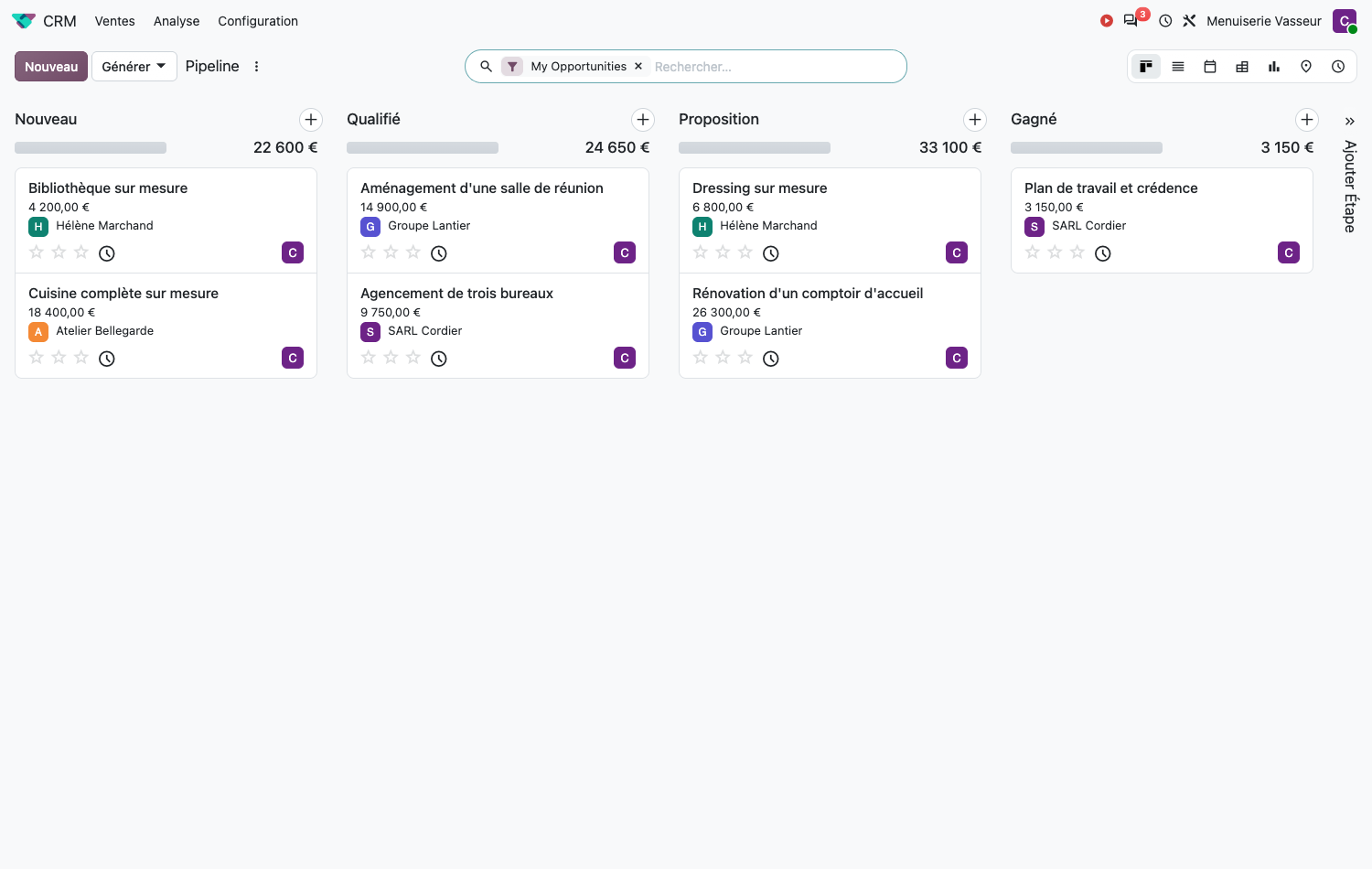Click the Nouveau create button
The image size is (1372, 869).
(x=51, y=67)
